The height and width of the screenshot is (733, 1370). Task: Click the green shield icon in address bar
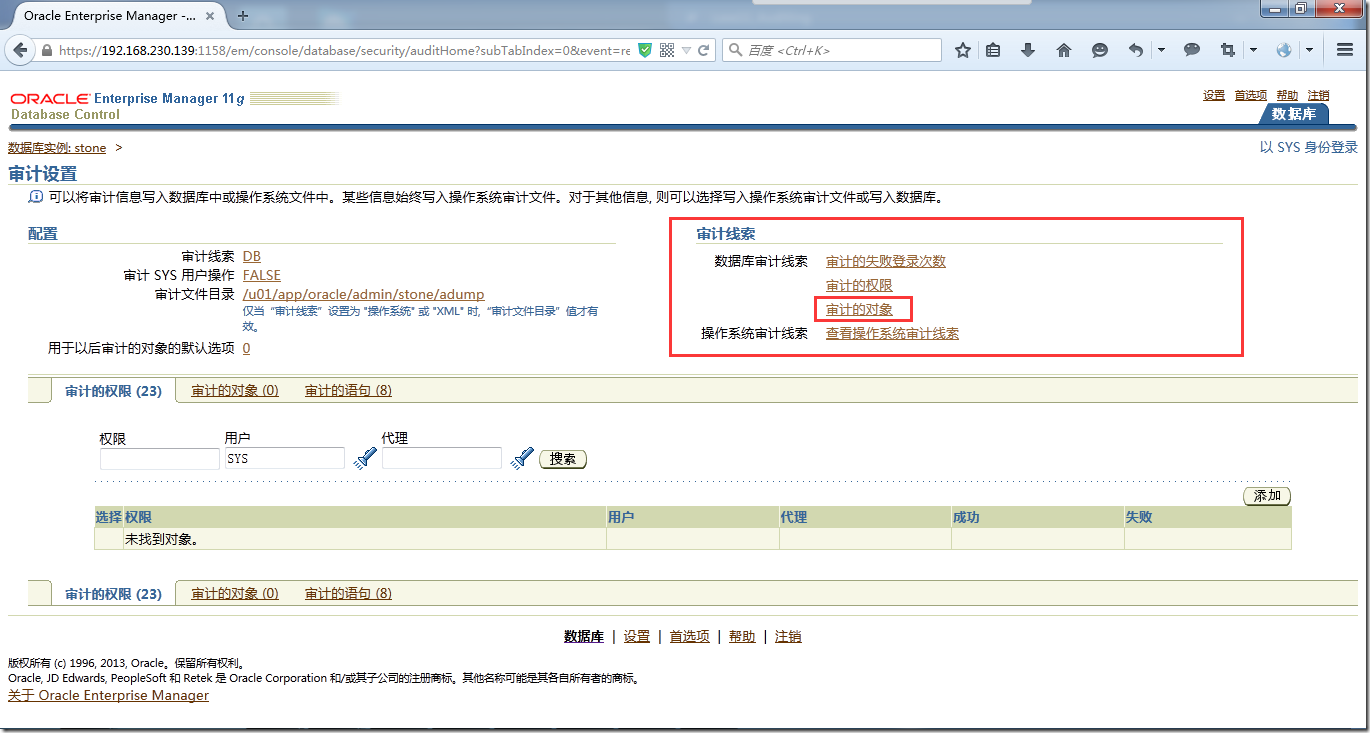click(645, 50)
